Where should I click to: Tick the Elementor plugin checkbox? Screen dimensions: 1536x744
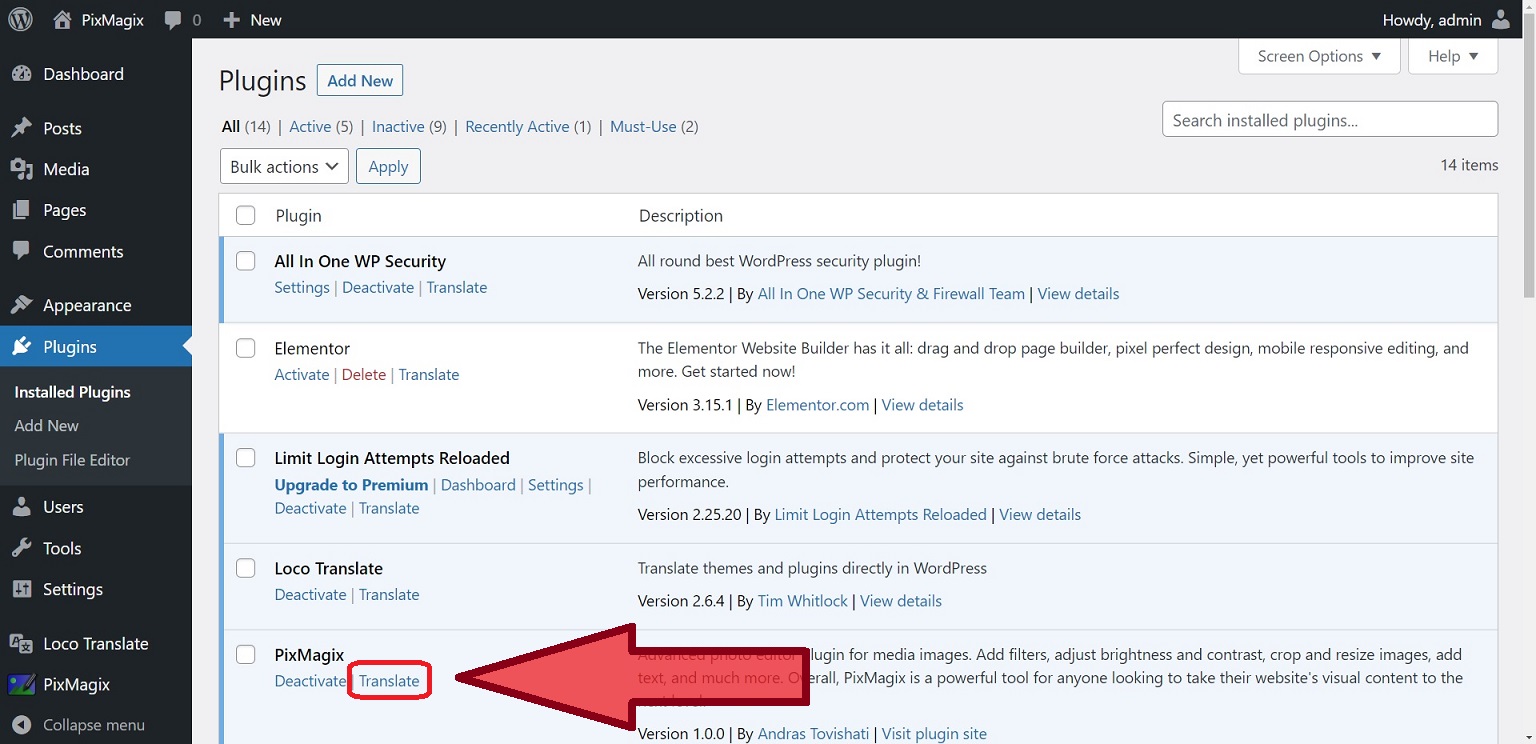(246, 348)
